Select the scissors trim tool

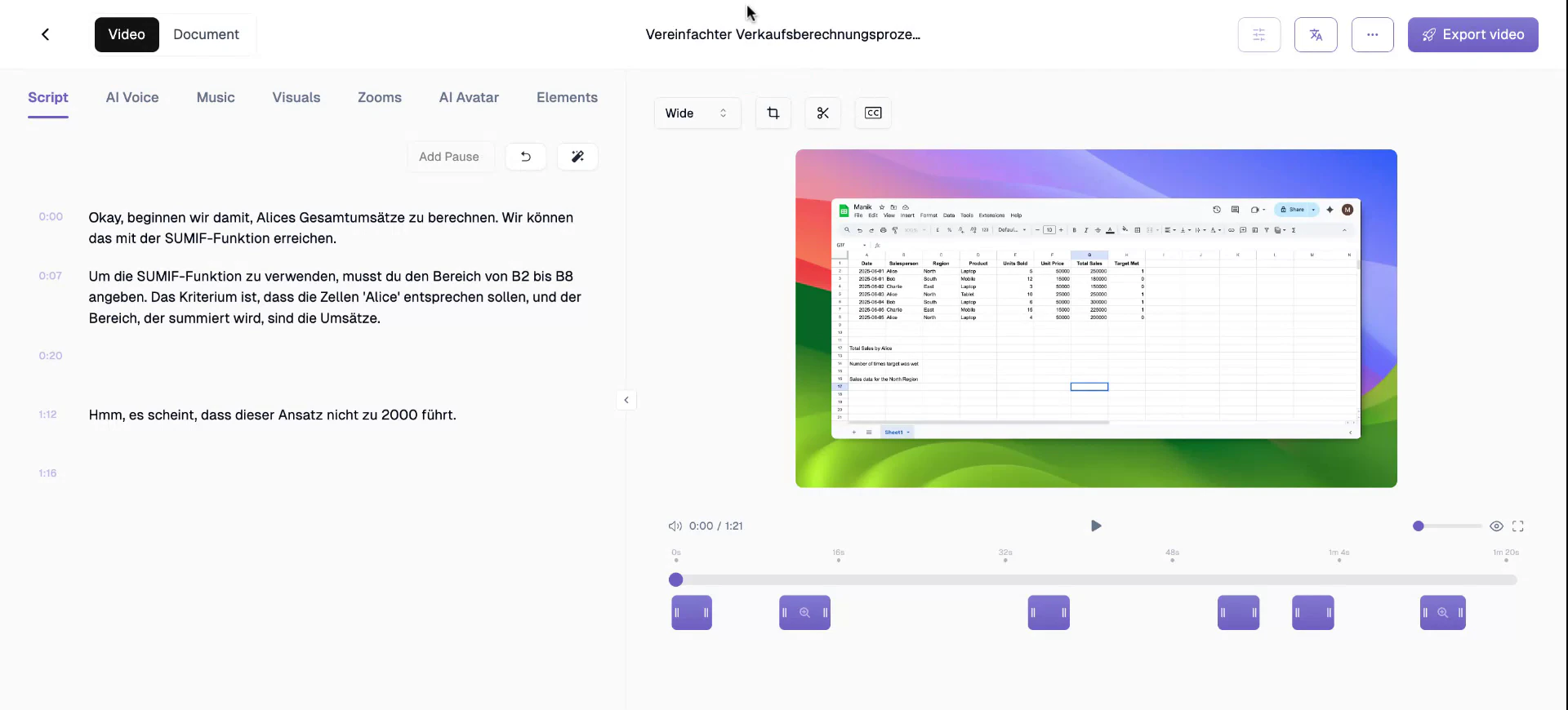pos(822,113)
